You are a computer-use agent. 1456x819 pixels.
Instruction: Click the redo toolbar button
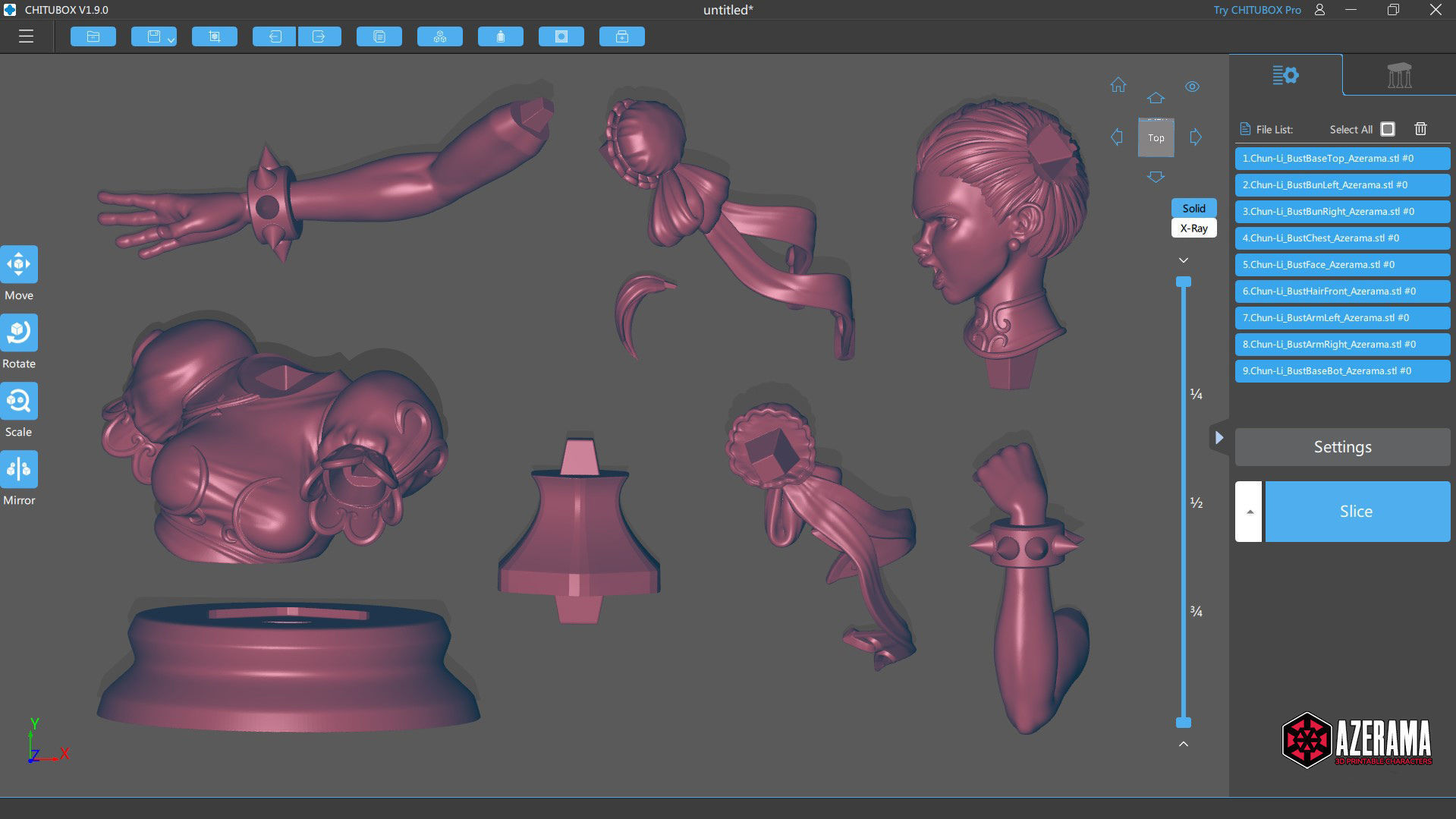click(319, 36)
